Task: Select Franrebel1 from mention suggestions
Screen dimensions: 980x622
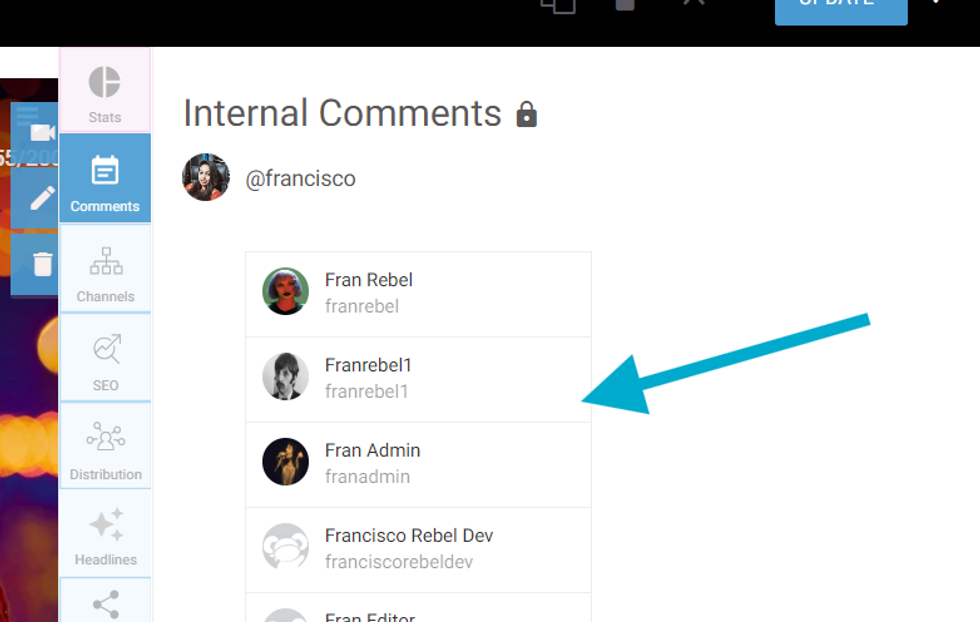Action: [x=418, y=379]
